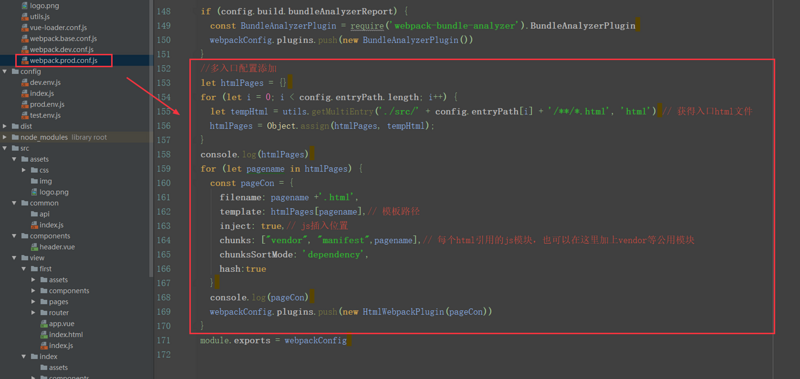
Task: Select the assets folder directly under src
Action: pos(39,159)
